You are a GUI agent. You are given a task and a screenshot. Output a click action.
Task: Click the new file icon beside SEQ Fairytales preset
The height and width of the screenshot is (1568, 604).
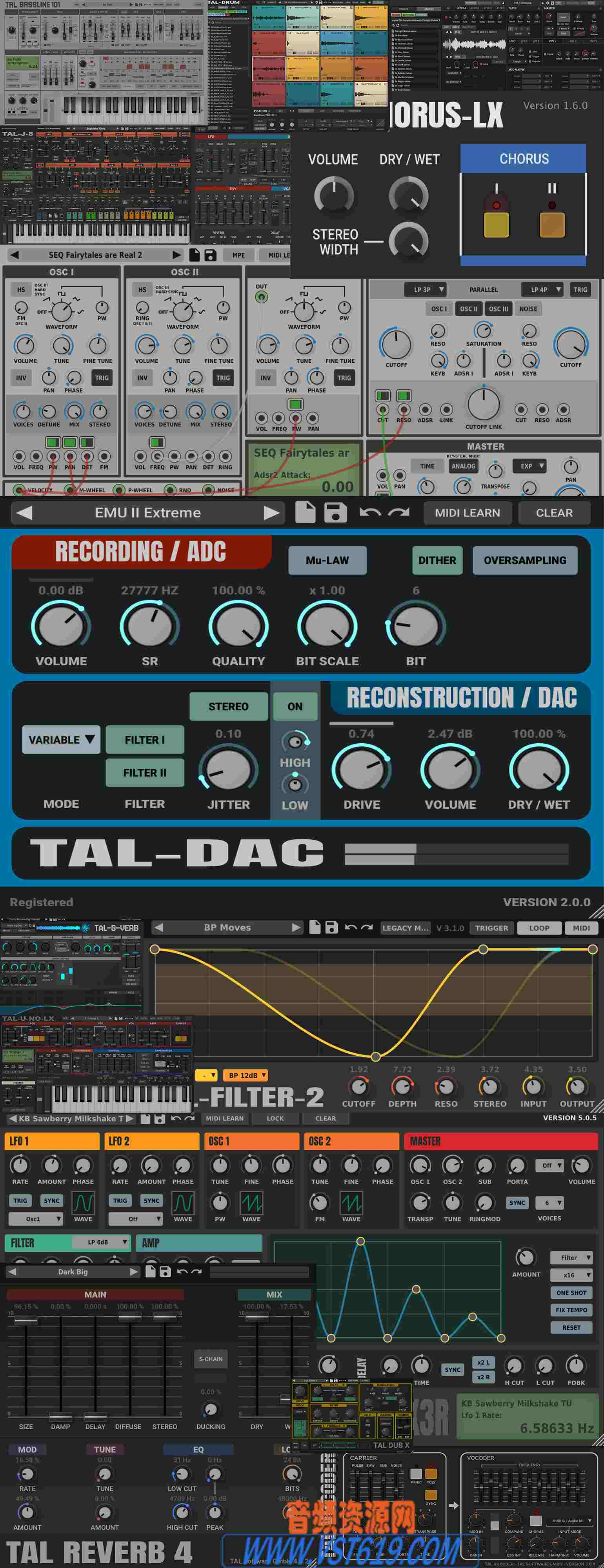point(195,255)
